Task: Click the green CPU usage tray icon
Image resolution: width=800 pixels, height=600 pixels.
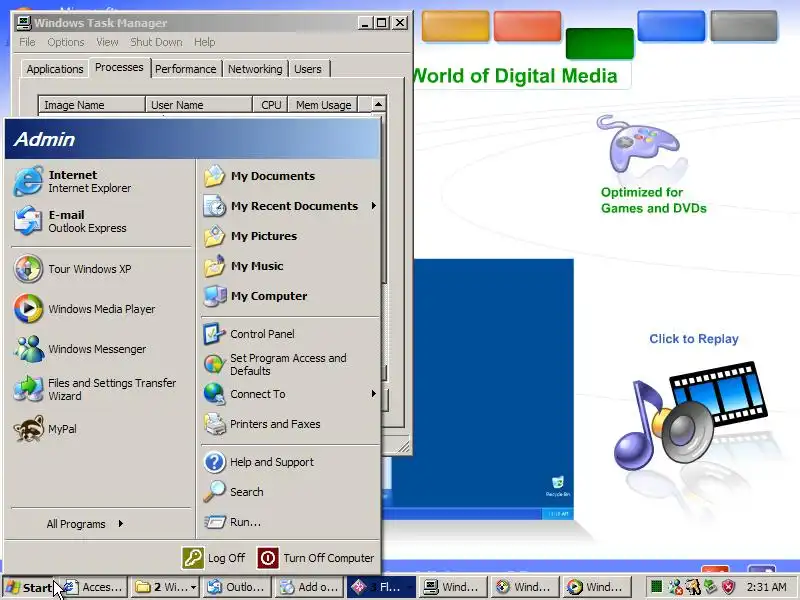Action: 657,587
